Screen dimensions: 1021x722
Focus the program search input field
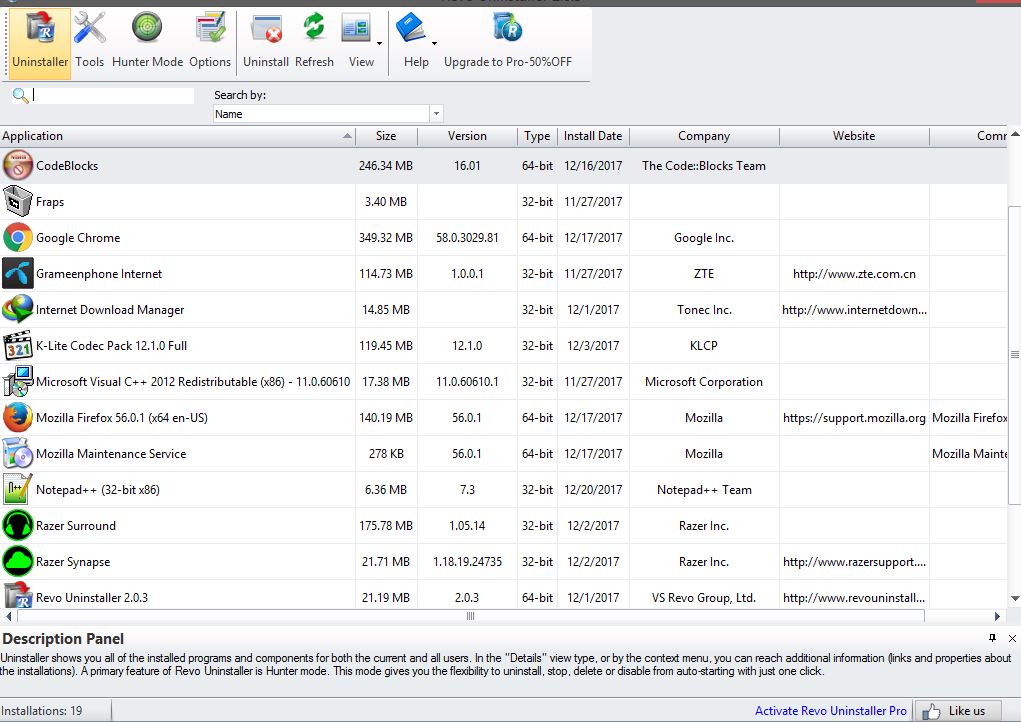click(x=113, y=96)
